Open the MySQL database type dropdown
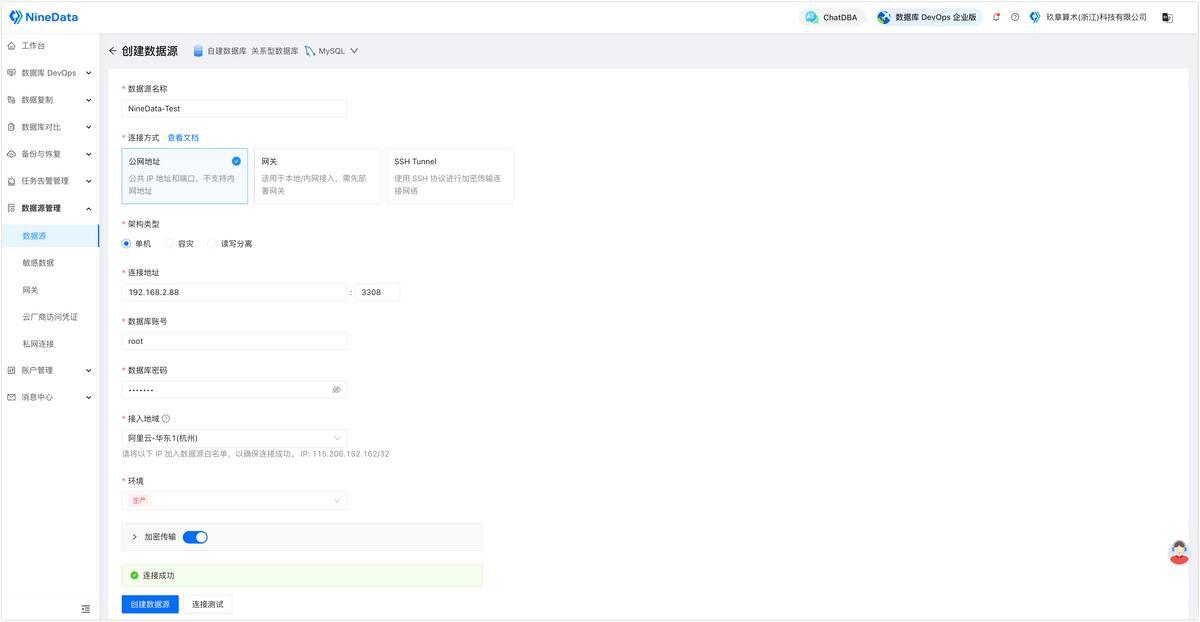The image size is (1200, 622). click(331, 51)
